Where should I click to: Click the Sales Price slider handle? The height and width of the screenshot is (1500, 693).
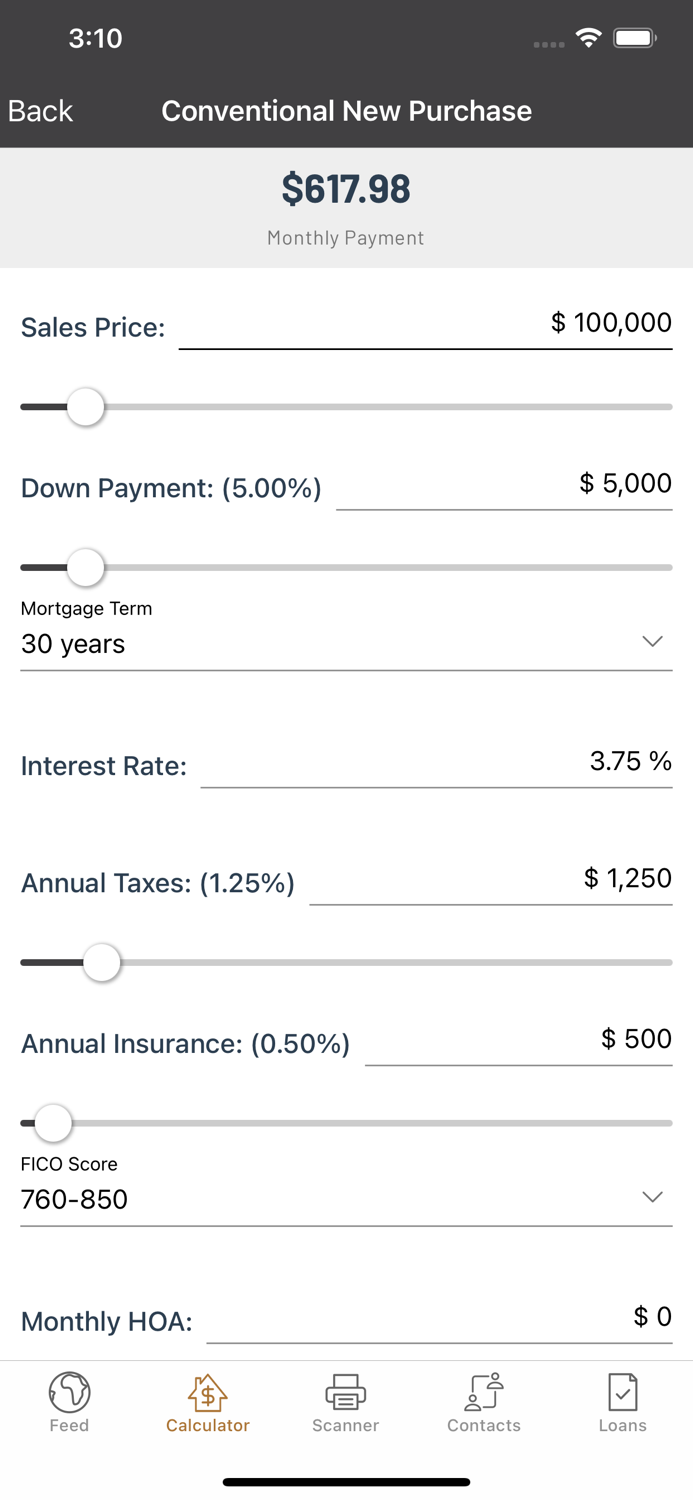coord(86,406)
